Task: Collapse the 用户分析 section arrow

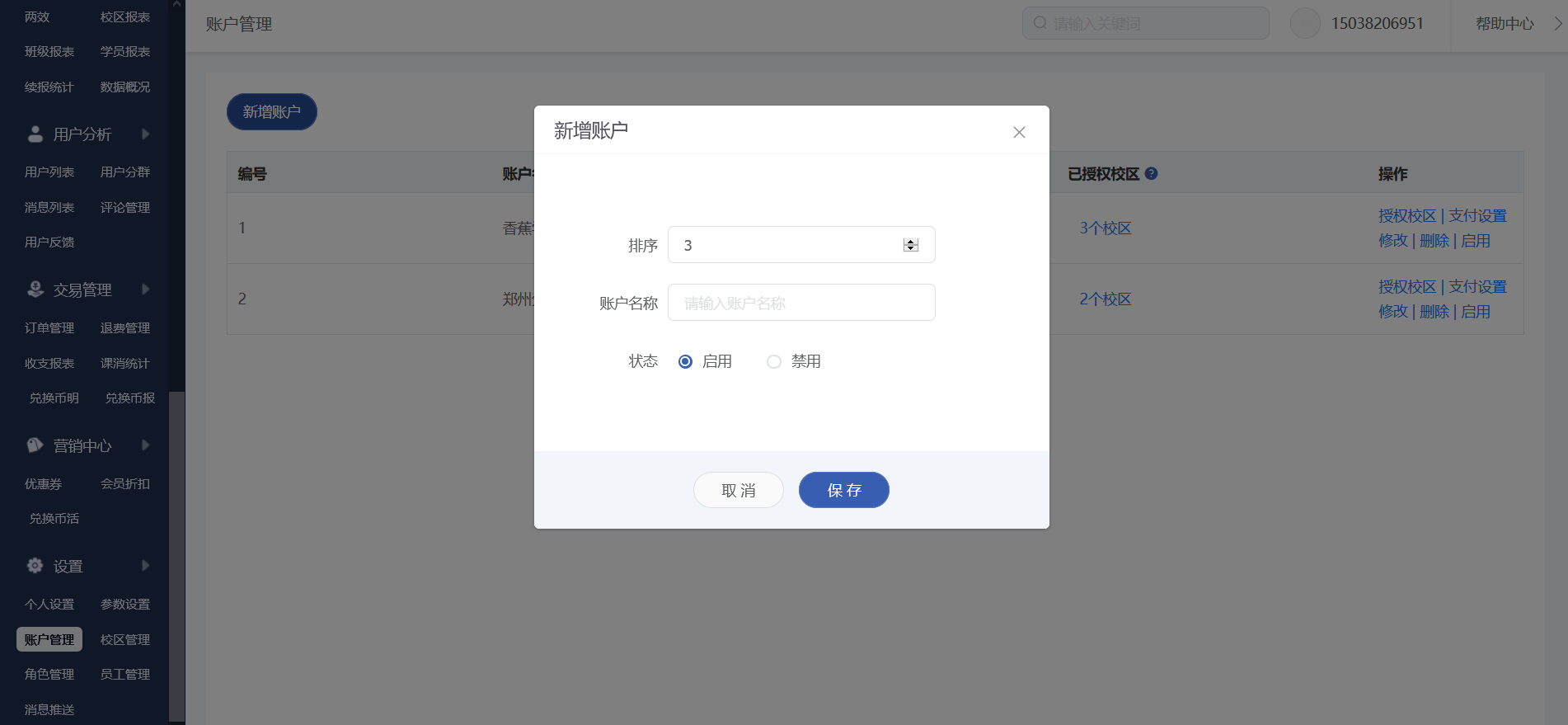Action: tap(145, 134)
